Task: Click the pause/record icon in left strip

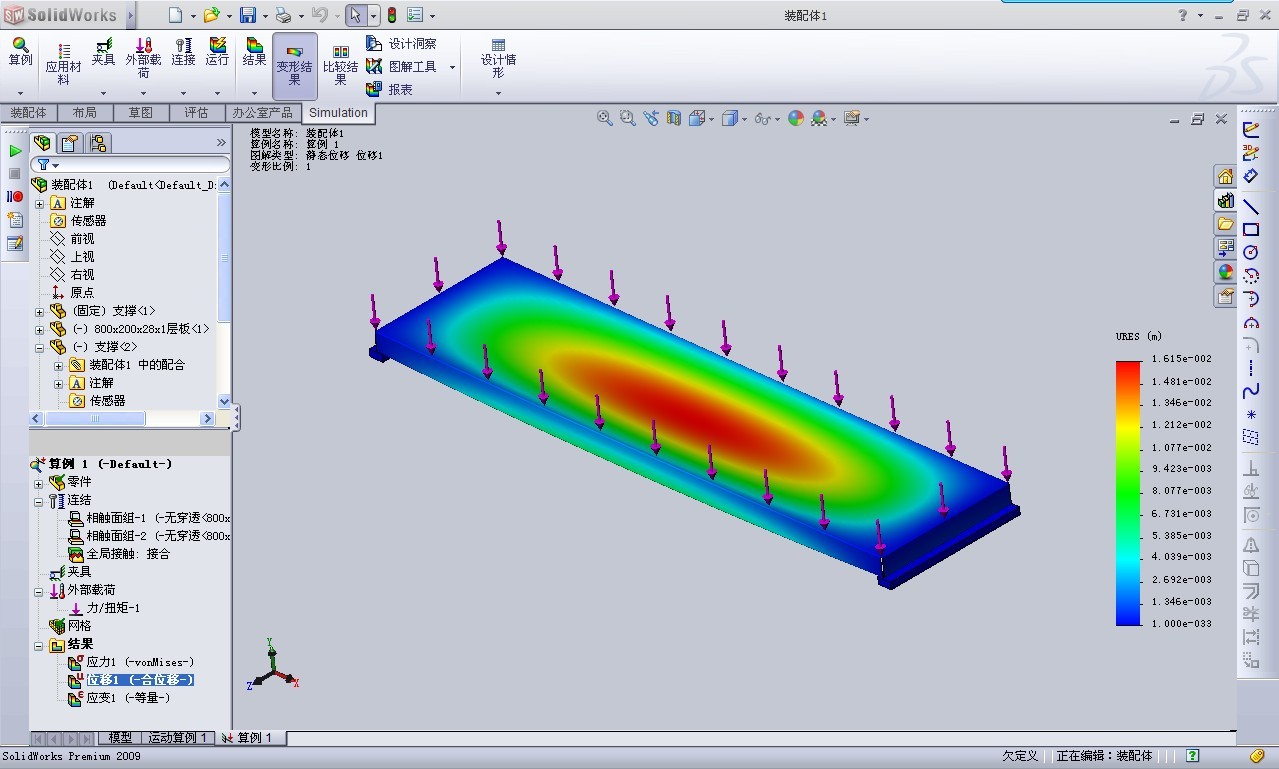Action: (x=15, y=197)
